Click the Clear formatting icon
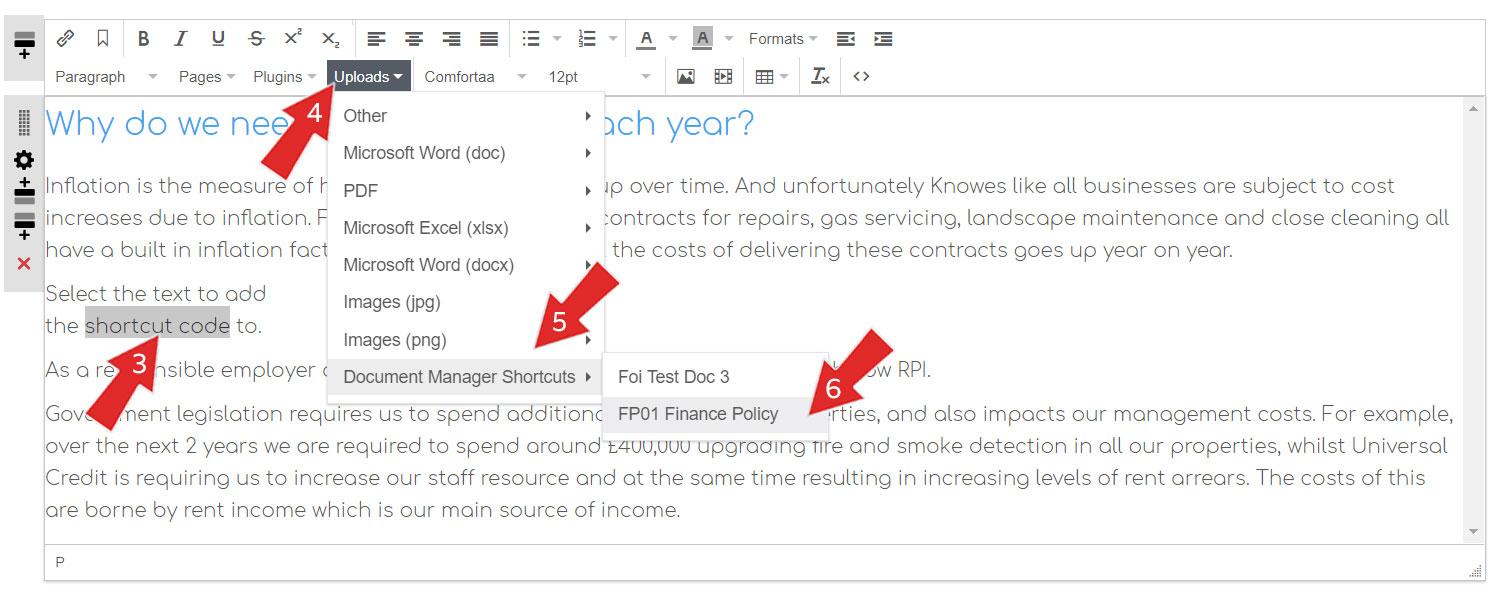This screenshot has width=1490, height=600. pos(819,76)
